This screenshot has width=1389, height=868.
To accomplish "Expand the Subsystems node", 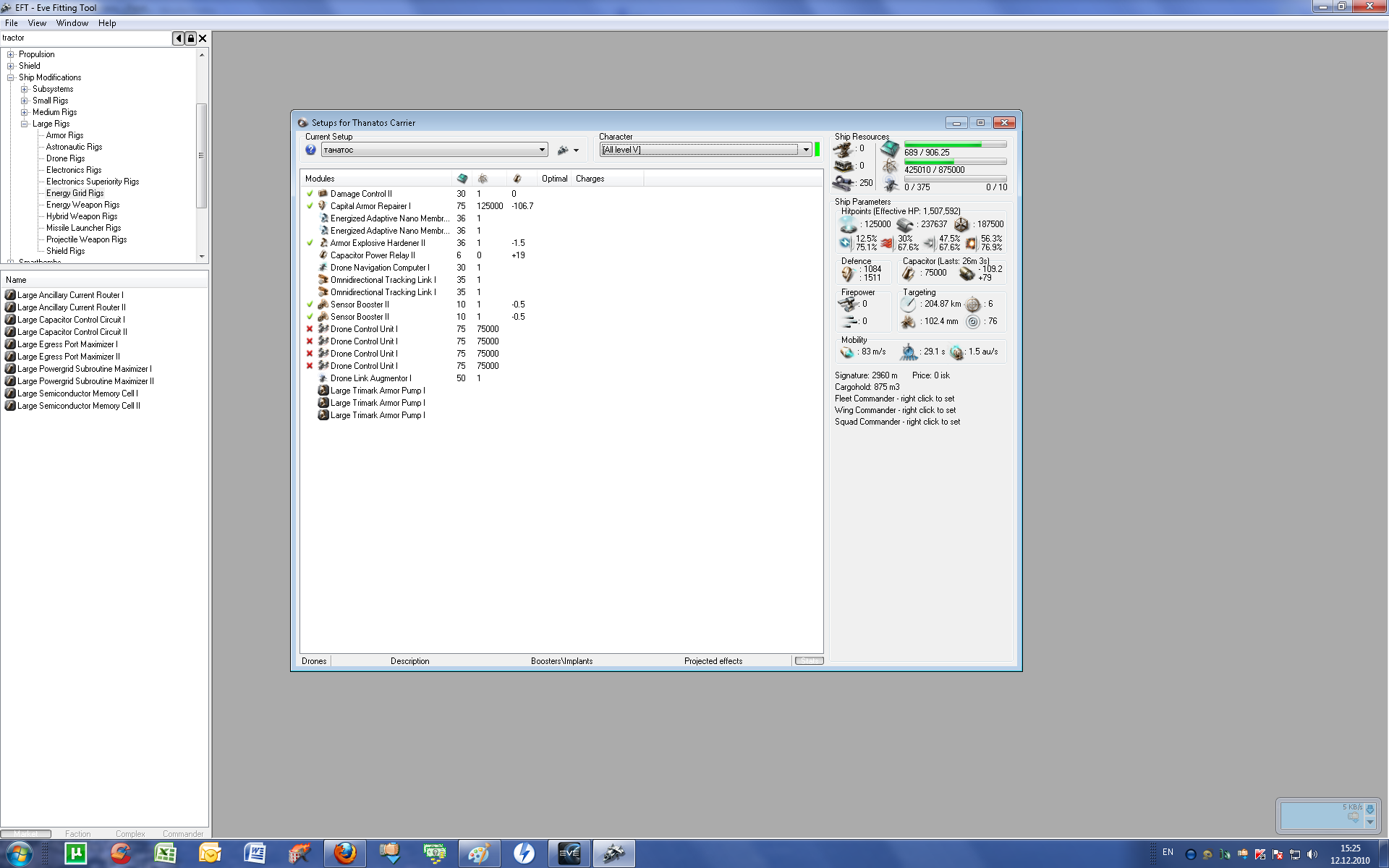I will pos(25,89).
